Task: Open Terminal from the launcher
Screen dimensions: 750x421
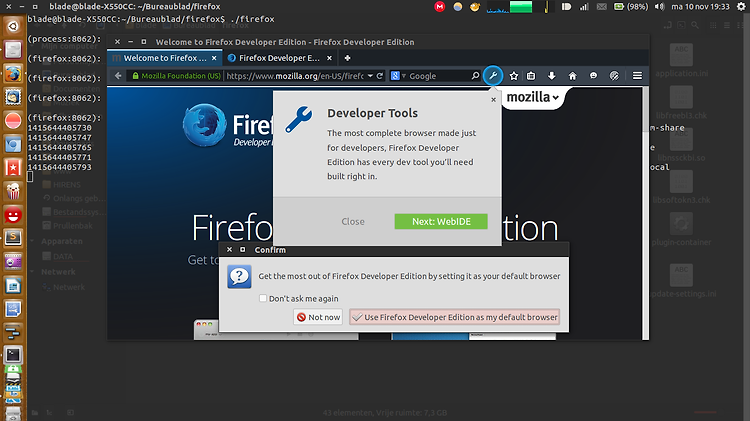Action: point(13,355)
